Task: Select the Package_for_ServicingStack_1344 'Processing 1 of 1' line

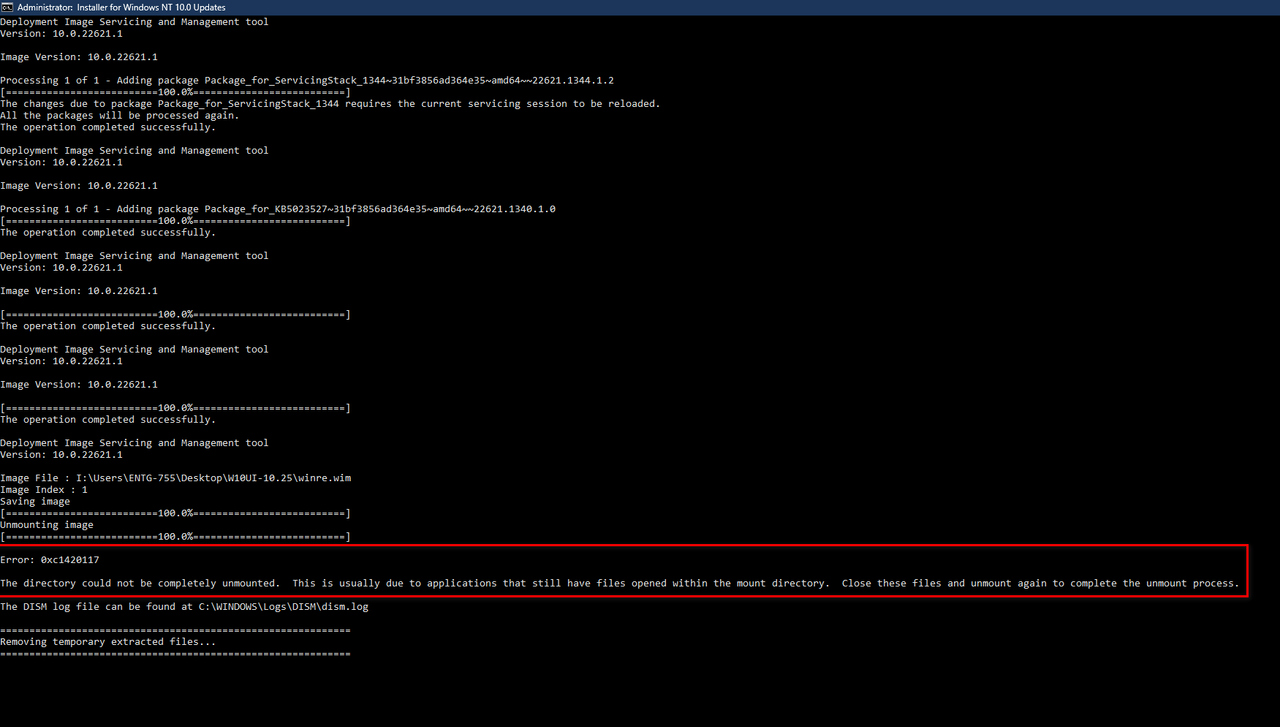Action: (307, 80)
